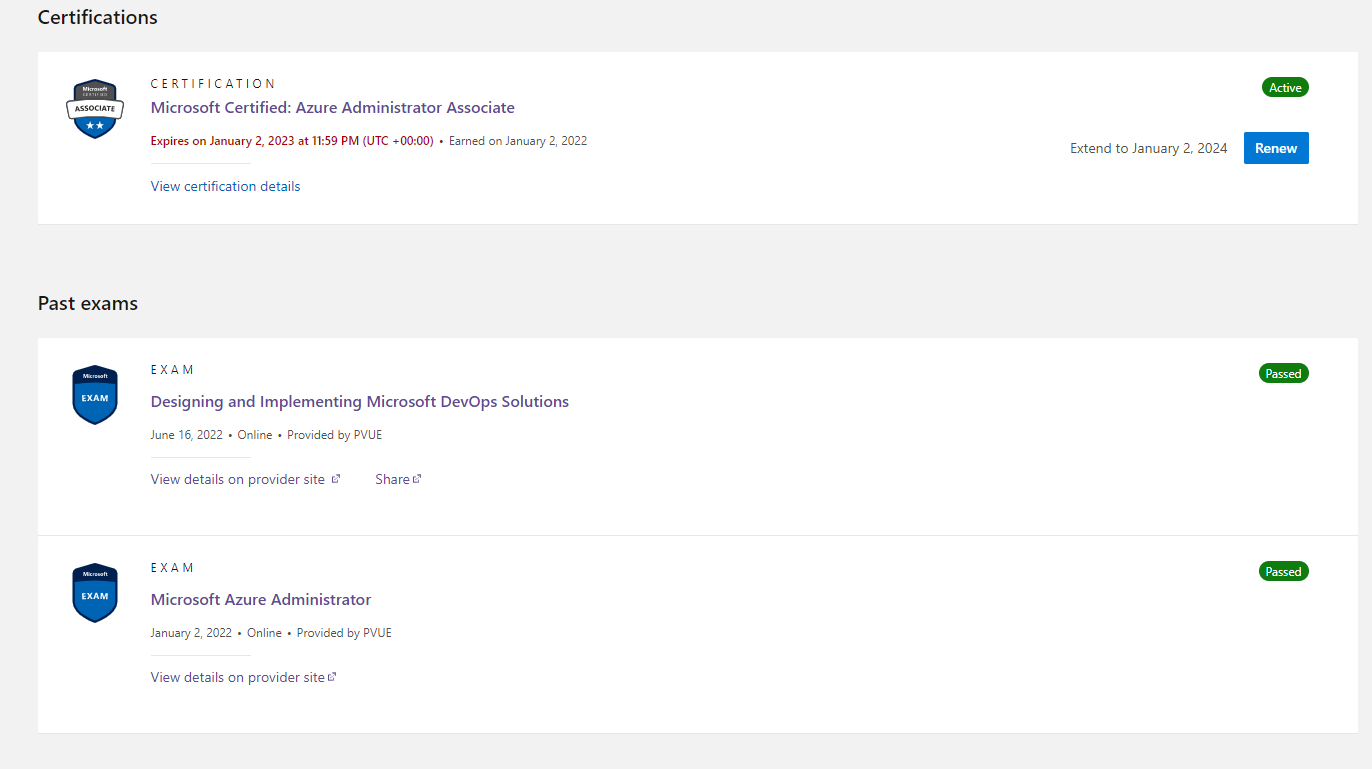Click external-link icon for Azure Administrator exam provider details

pos(332,677)
